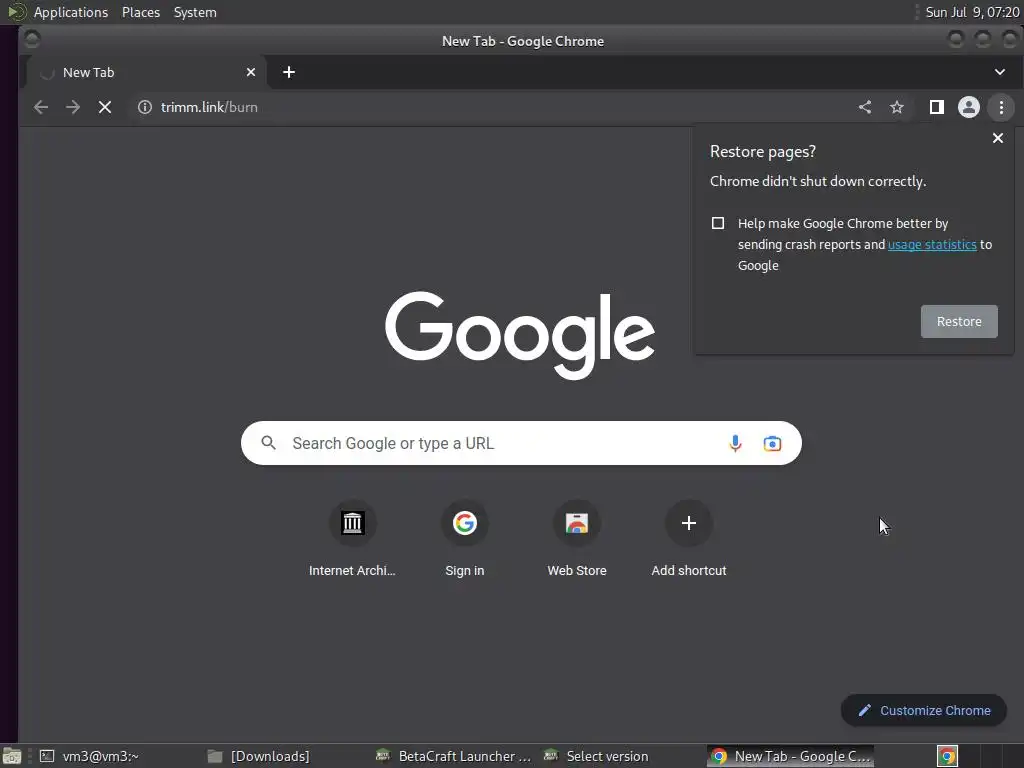Expand the tab search dropdown
The height and width of the screenshot is (768, 1024).
pos(1000,72)
